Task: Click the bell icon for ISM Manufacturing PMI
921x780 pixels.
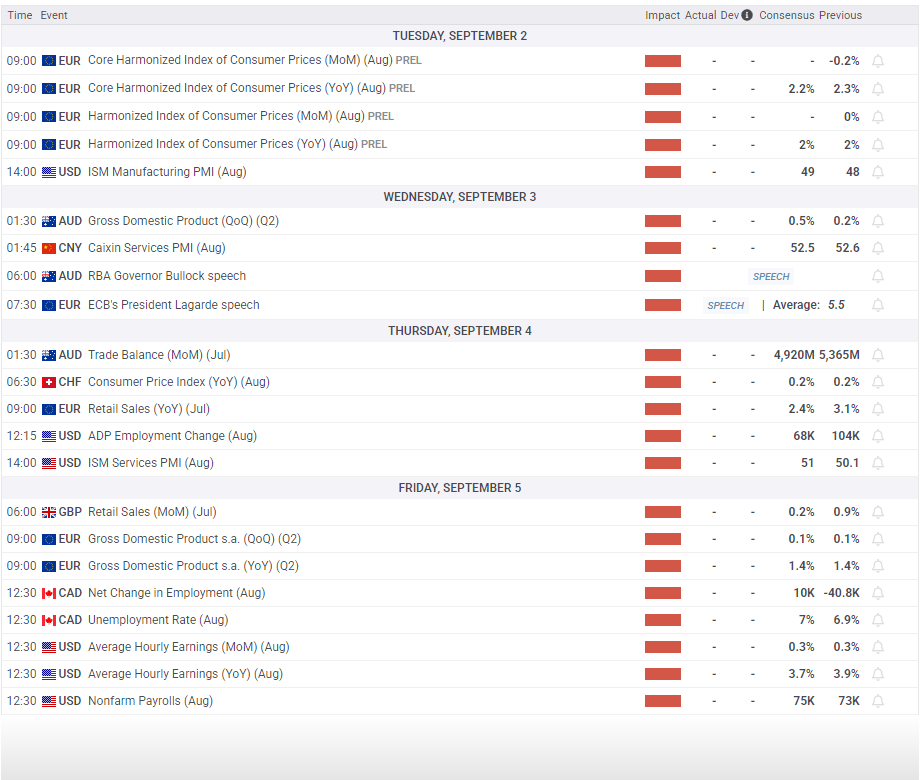Action: (x=878, y=172)
